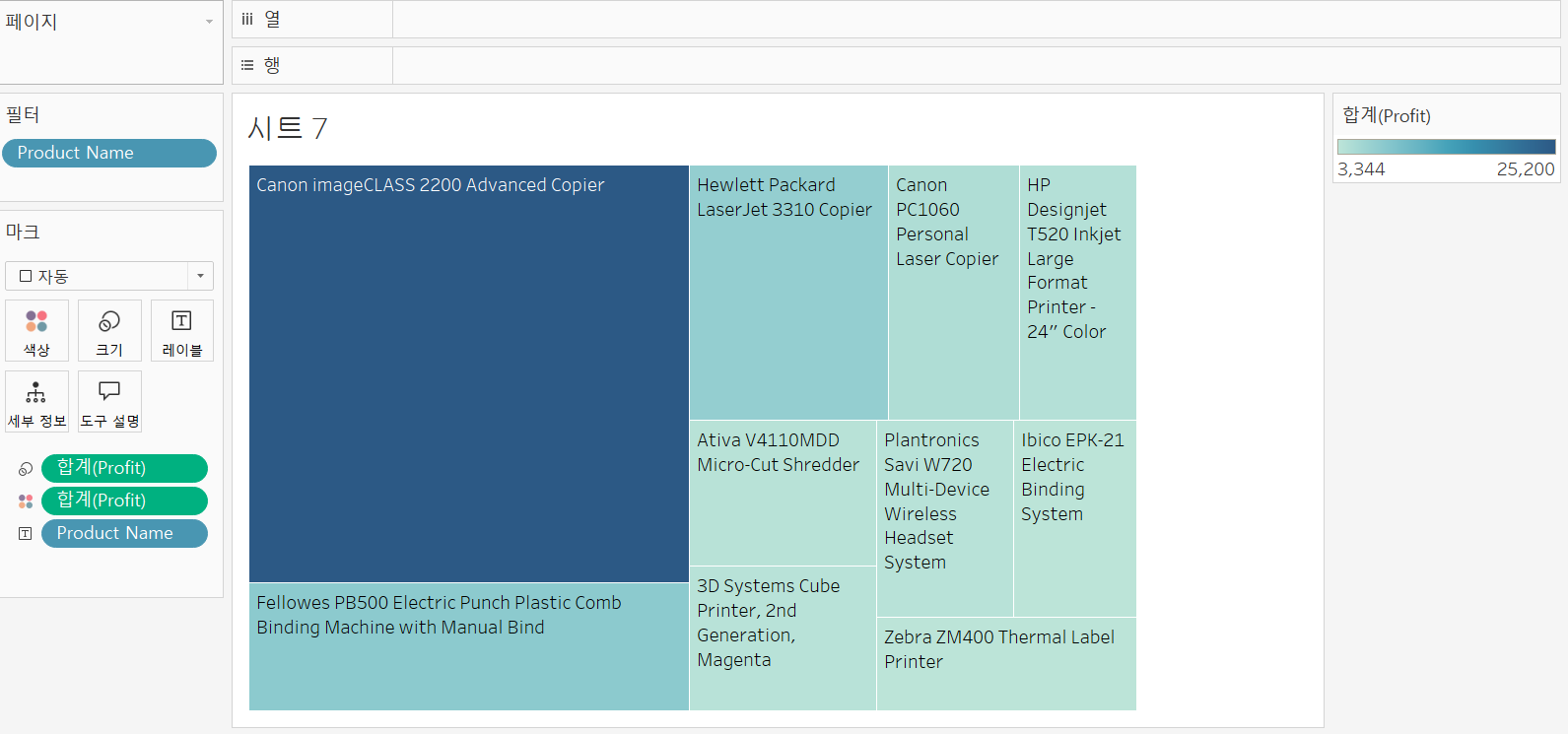Select the 합계(Profit) color pill
The height and width of the screenshot is (734, 1568).
click(124, 500)
